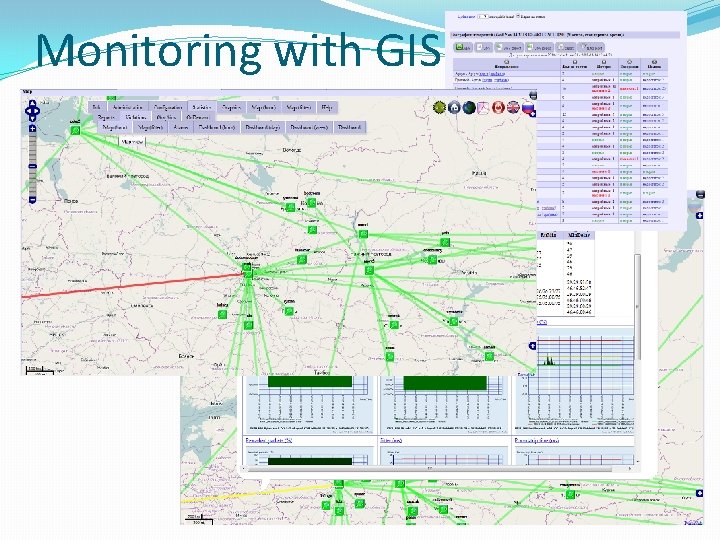Switch language using the Canadian flag
The width and height of the screenshot is (720, 540).
coord(498,107)
